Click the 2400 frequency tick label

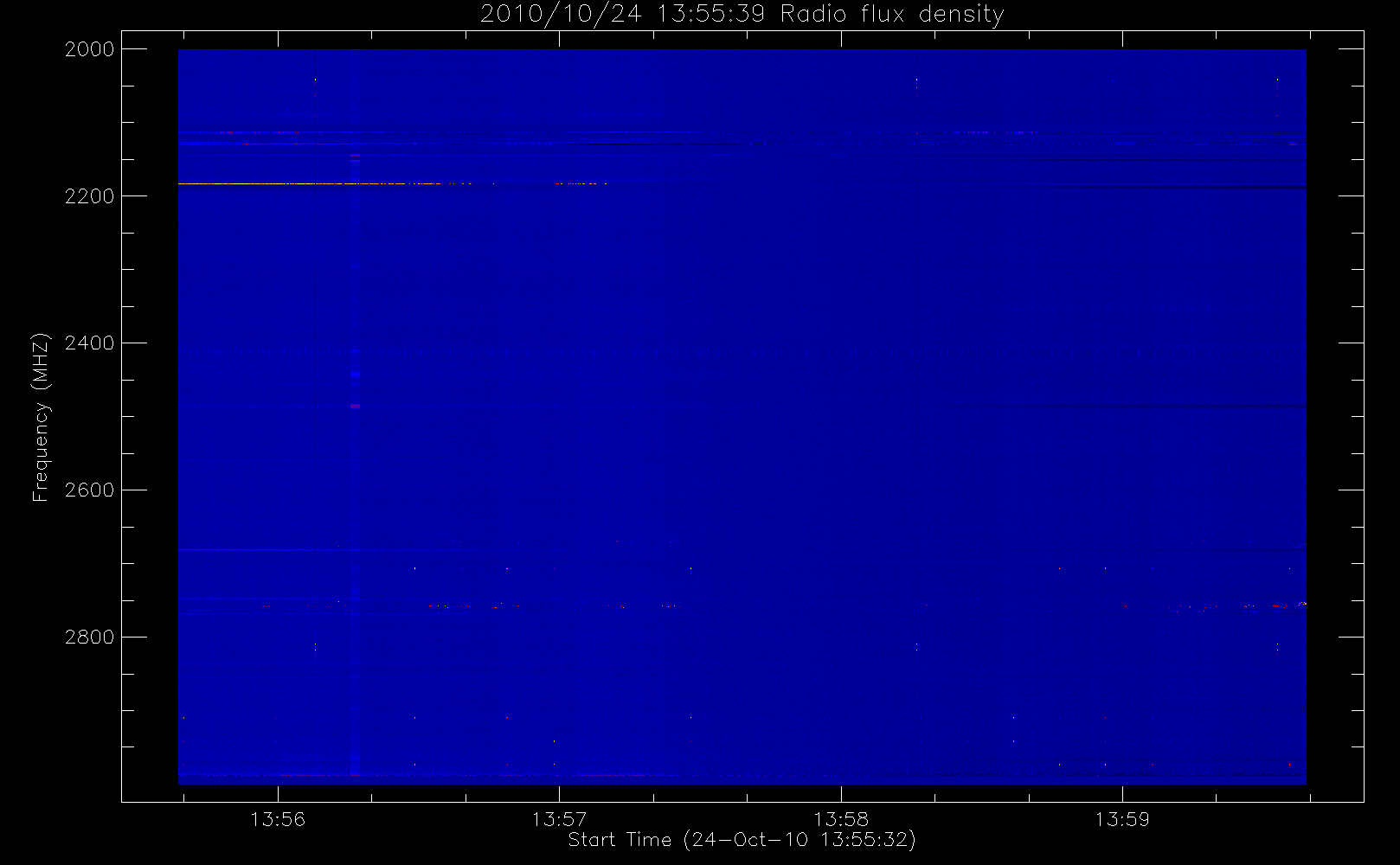point(90,343)
